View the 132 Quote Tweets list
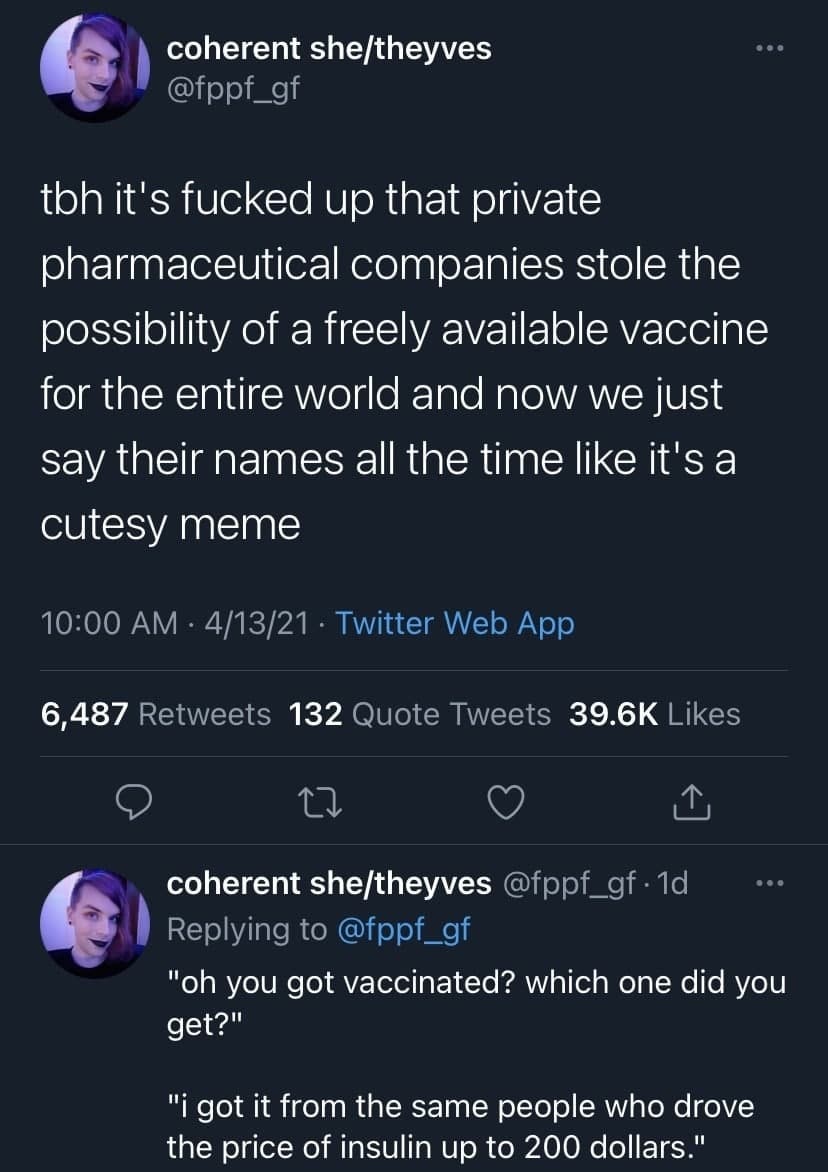This screenshot has width=828, height=1172. point(419,714)
